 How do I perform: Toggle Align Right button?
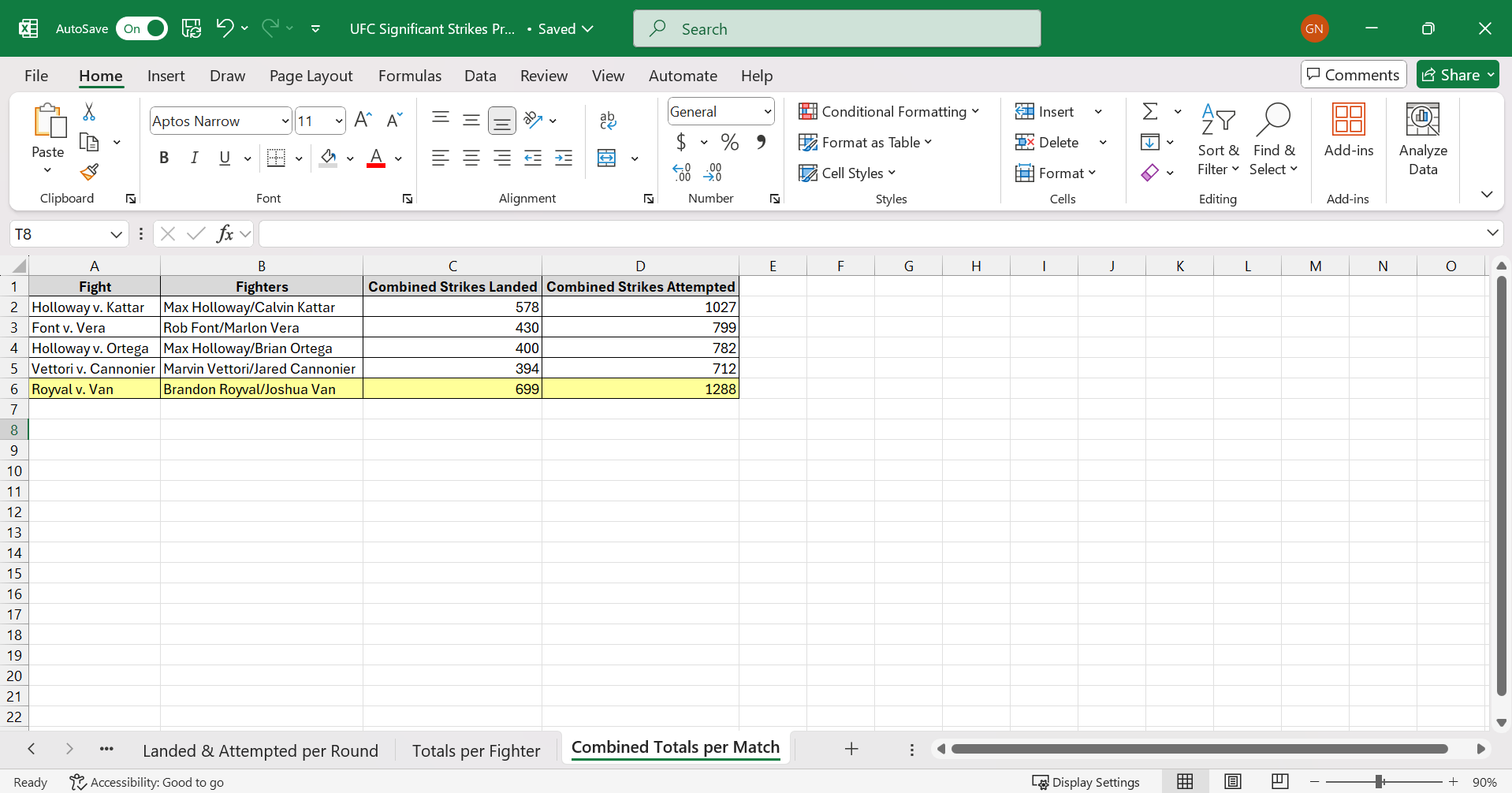click(x=502, y=158)
